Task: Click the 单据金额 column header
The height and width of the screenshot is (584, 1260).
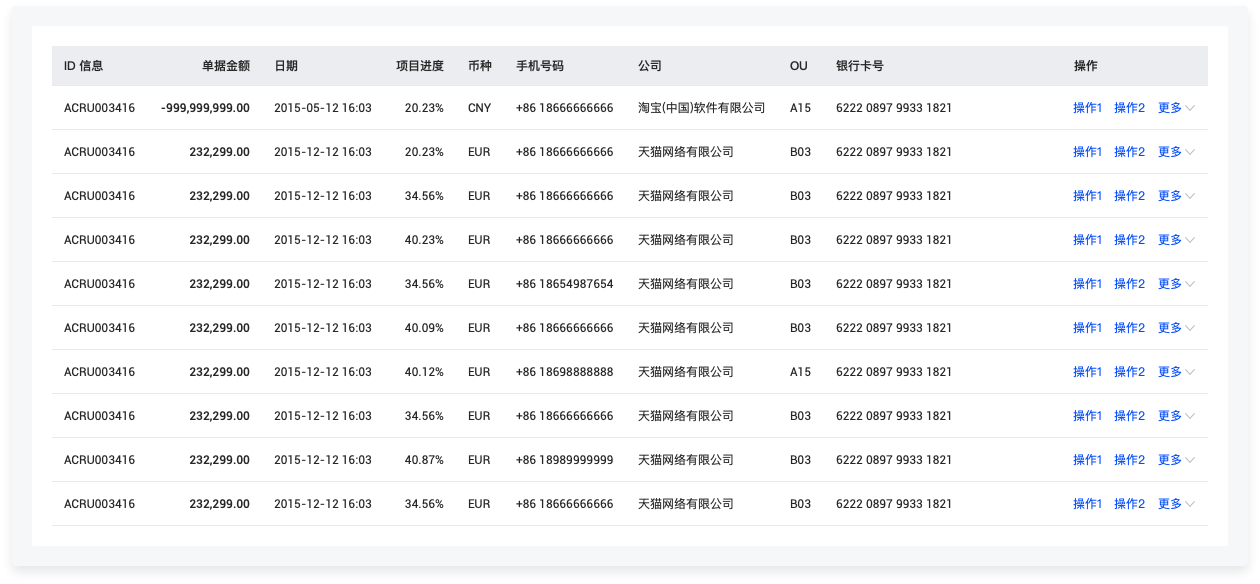Action: pos(226,66)
